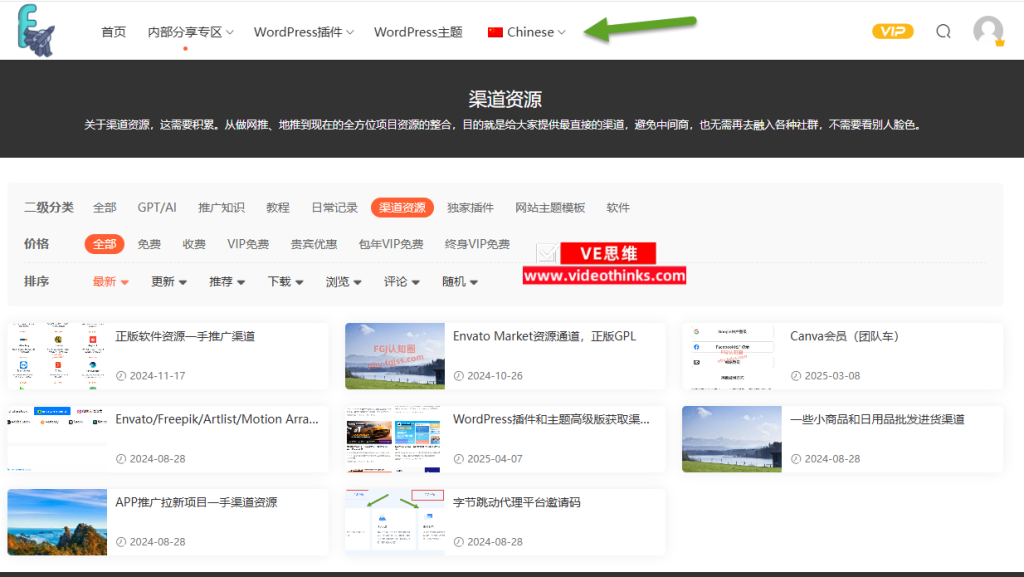Screen dimensions: 1024x577
Task: Click the user avatar icon
Action: point(987,31)
